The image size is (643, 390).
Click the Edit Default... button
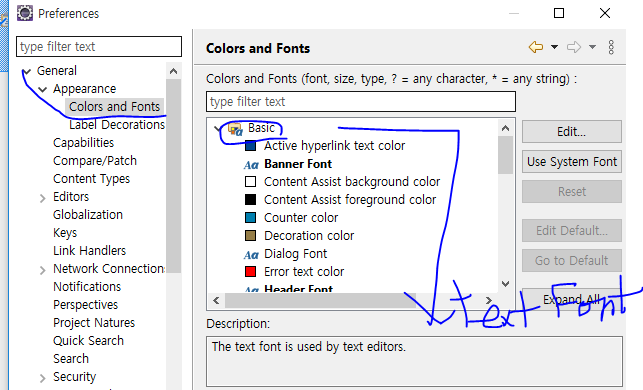tap(572, 230)
